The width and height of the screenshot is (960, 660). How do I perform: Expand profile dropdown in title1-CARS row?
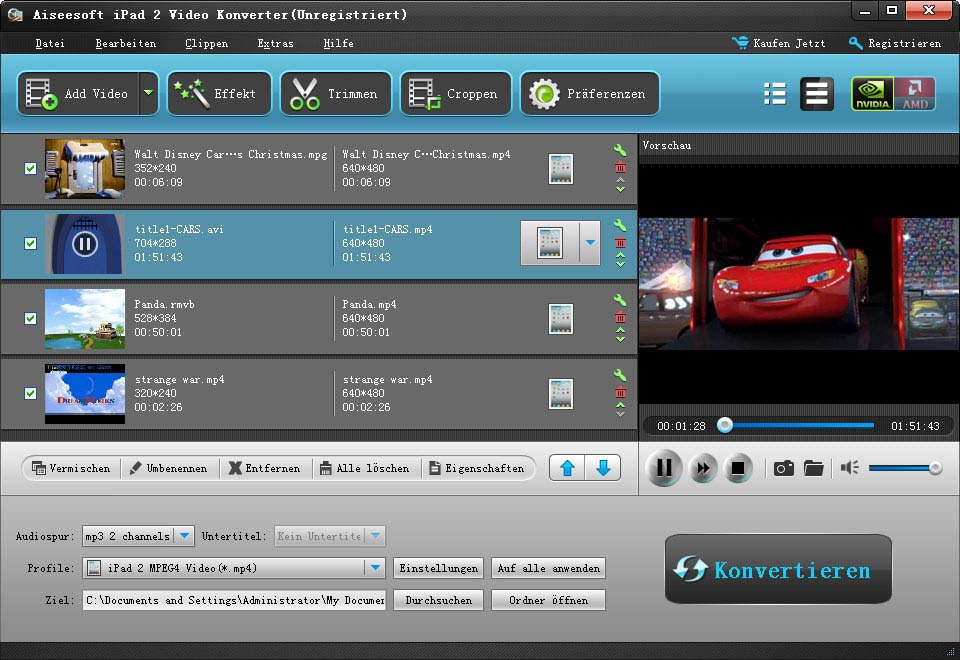click(x=590, y=243)
